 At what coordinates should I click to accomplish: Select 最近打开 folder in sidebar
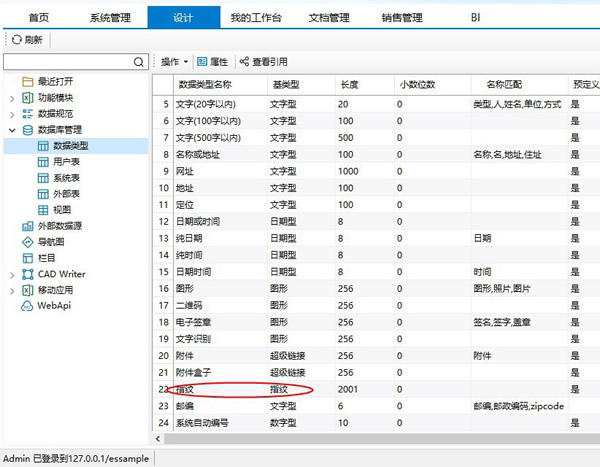56,81
